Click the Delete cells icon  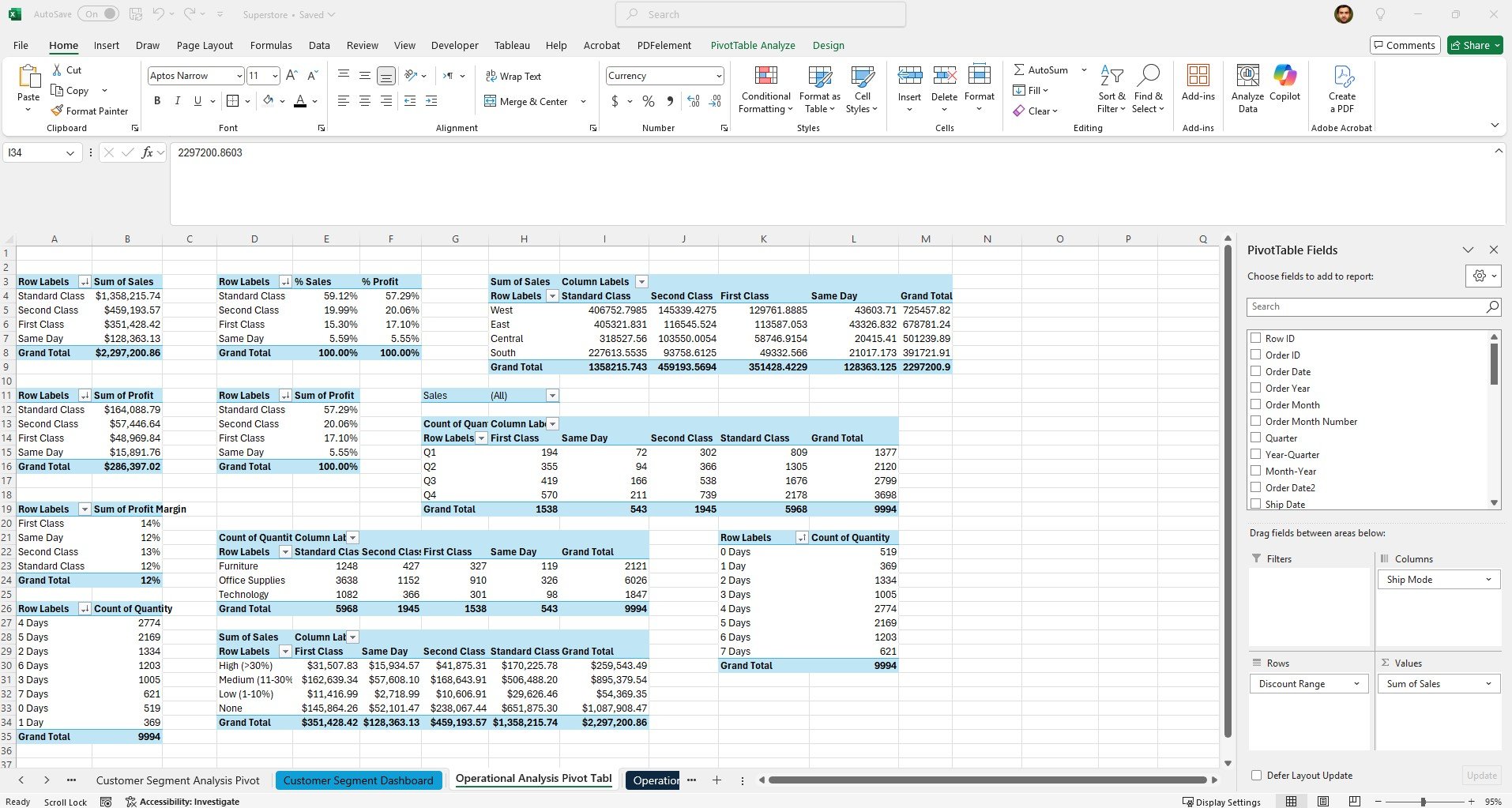pyautogui.click(x=944, y=76)
